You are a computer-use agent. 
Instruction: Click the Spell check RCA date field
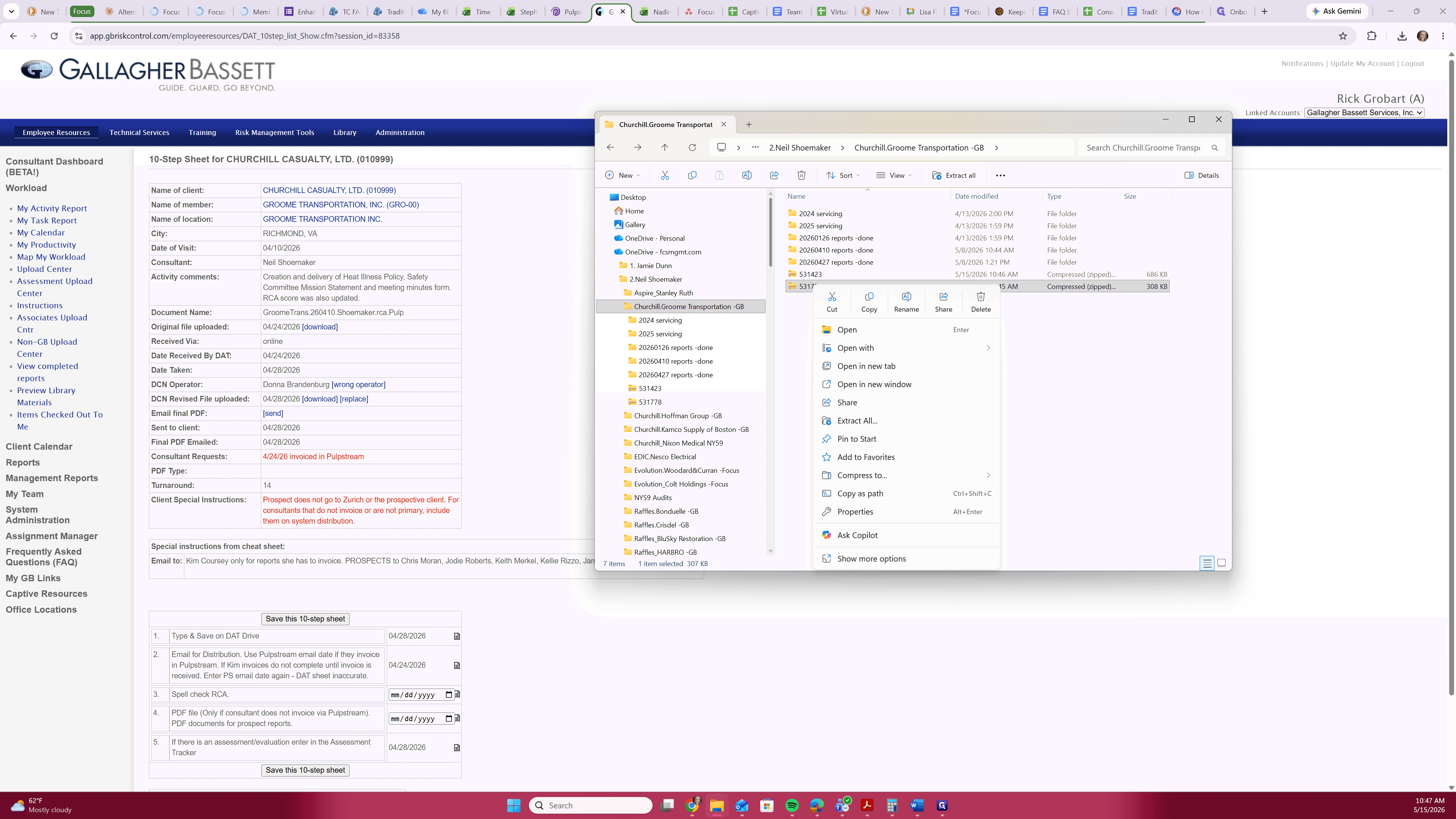pyautogui.click(x=421, y=695)
